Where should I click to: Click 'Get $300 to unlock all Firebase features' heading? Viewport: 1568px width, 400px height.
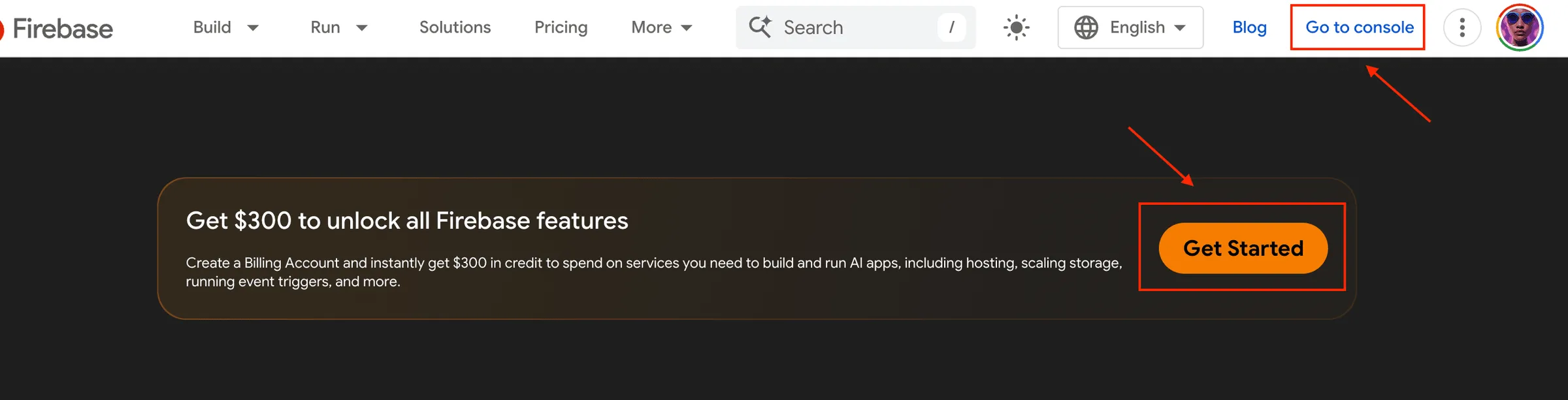(407, 221)
